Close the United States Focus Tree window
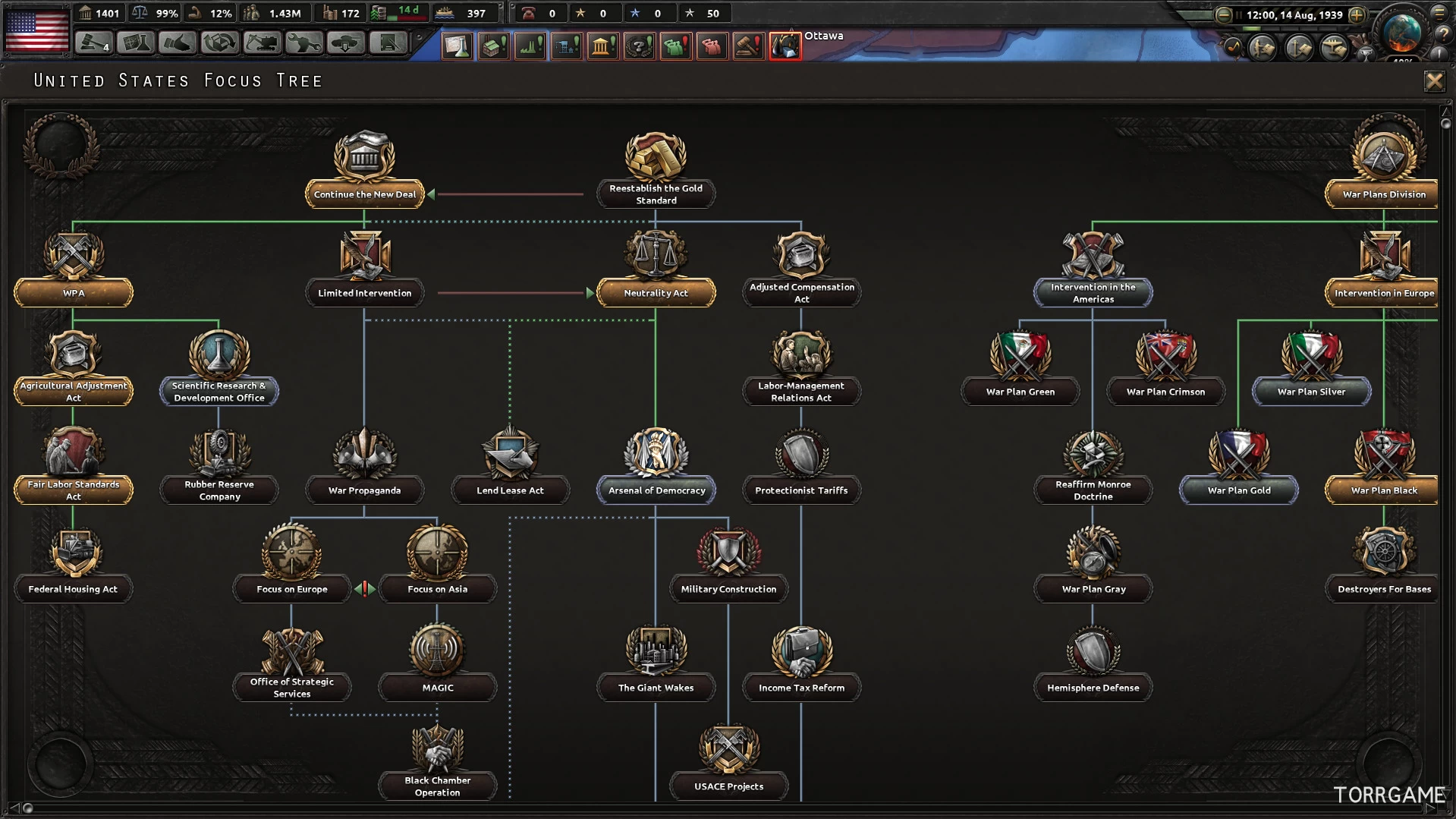 (x=1433, y=80)
